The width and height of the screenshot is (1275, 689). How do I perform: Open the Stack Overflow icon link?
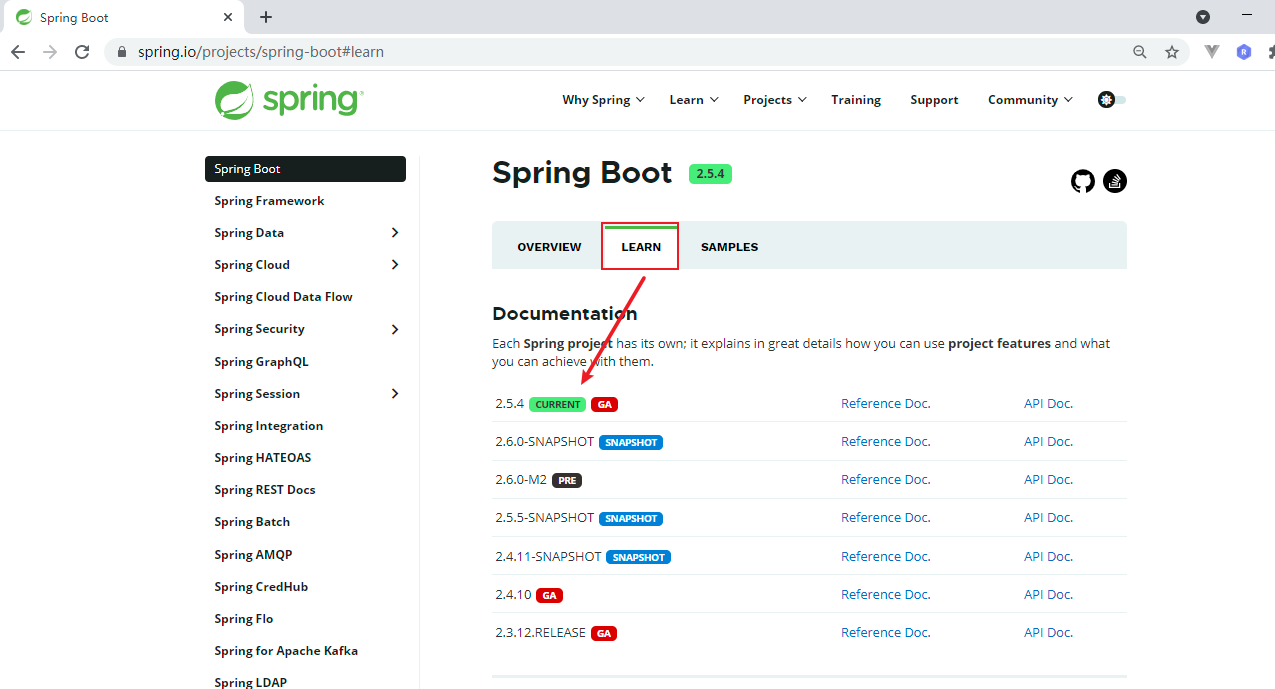[x=1115, y=181]
